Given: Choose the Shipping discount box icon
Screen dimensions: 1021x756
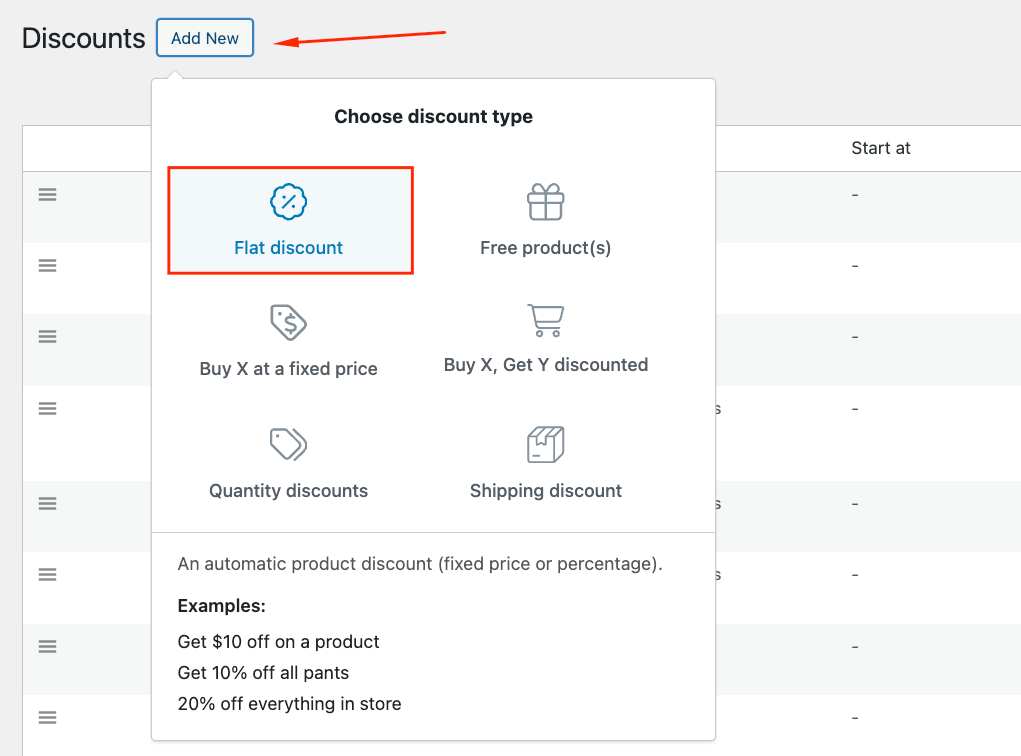Looking at the screenshot, I should (x=545, y=444).
